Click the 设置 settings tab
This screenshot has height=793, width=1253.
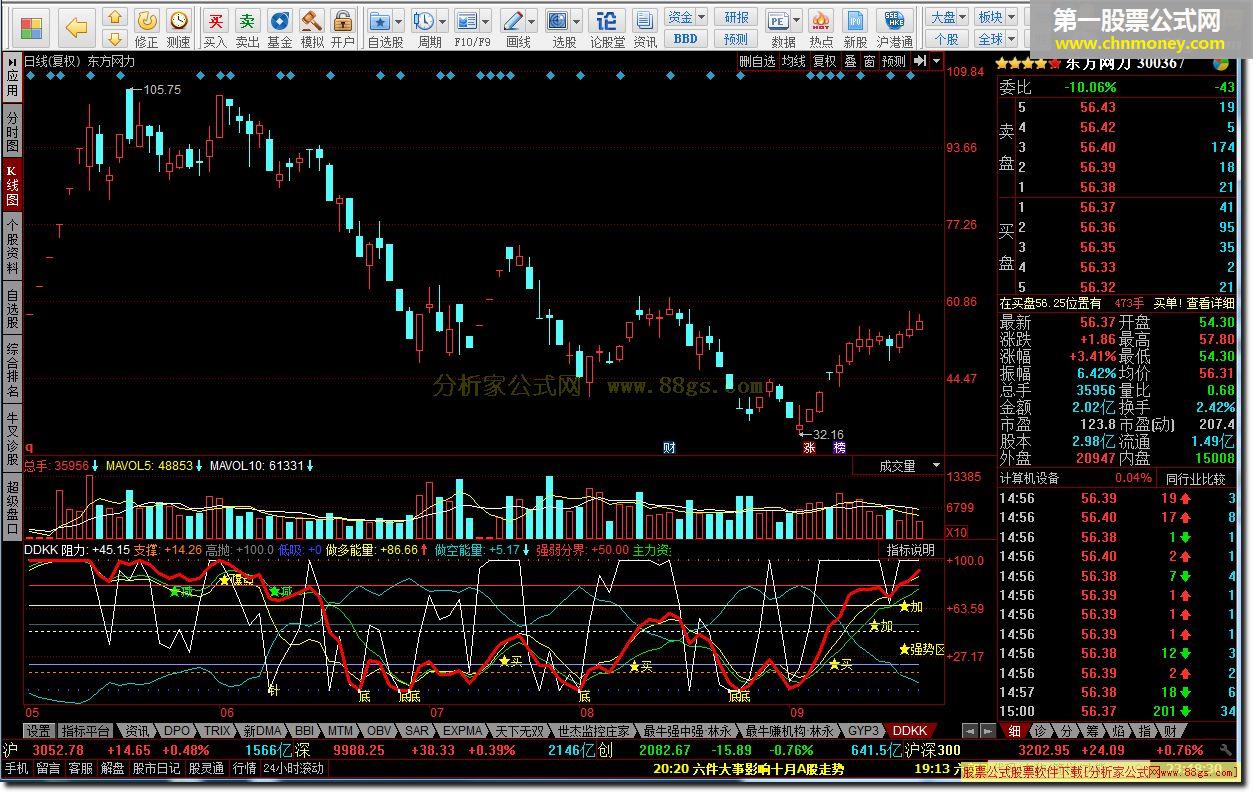click(39, 731)
